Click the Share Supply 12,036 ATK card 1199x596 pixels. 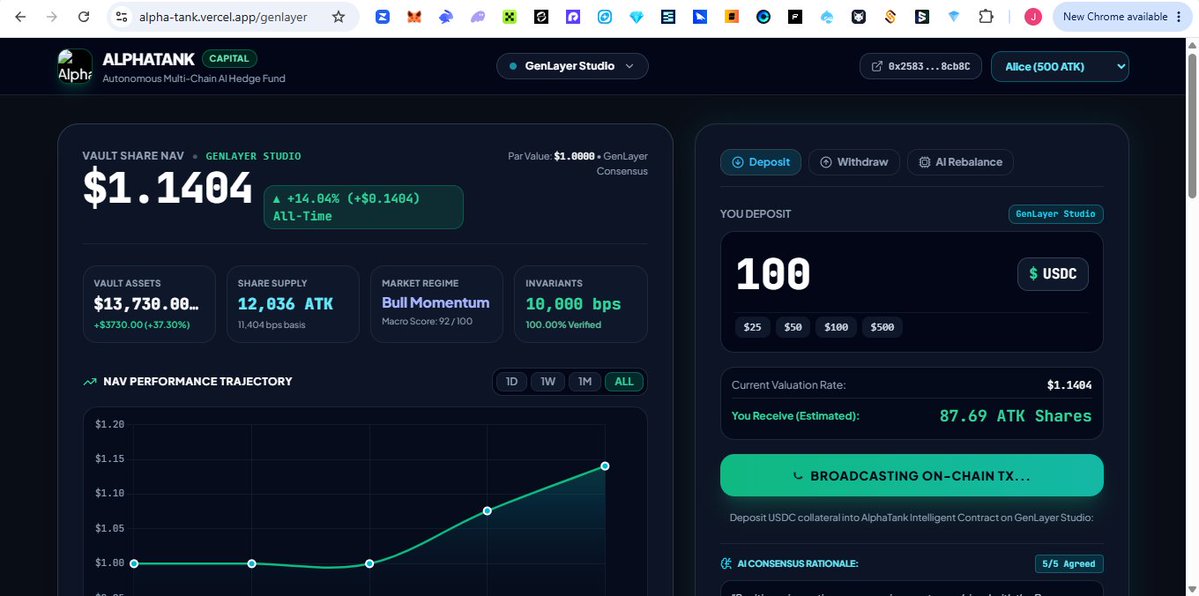point(293,304)
